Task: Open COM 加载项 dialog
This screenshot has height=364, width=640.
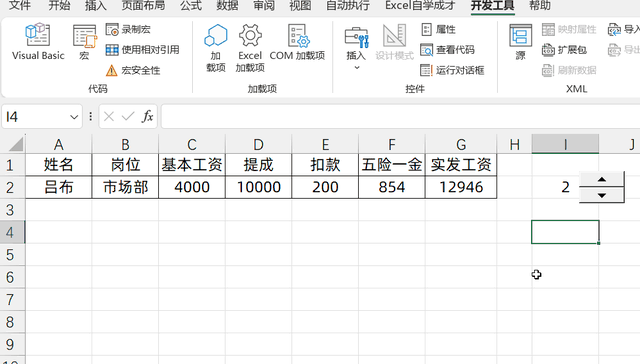Action: coord(297,42)
